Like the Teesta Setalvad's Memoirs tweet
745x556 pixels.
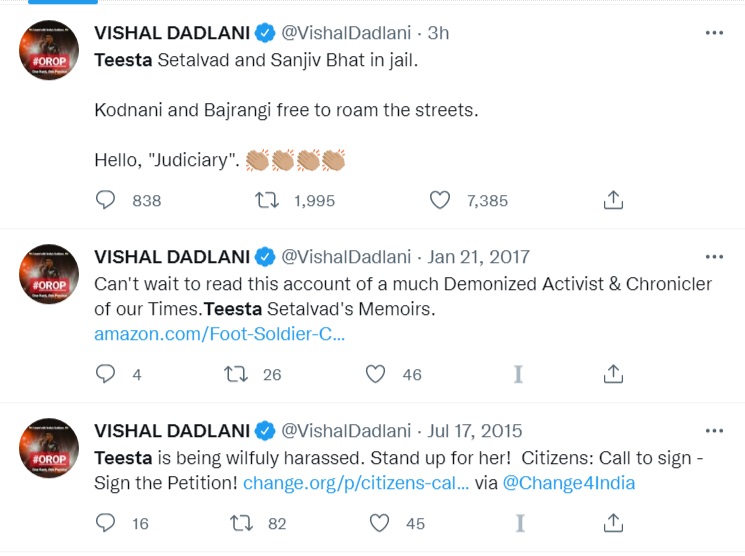(x=376, y=374)
